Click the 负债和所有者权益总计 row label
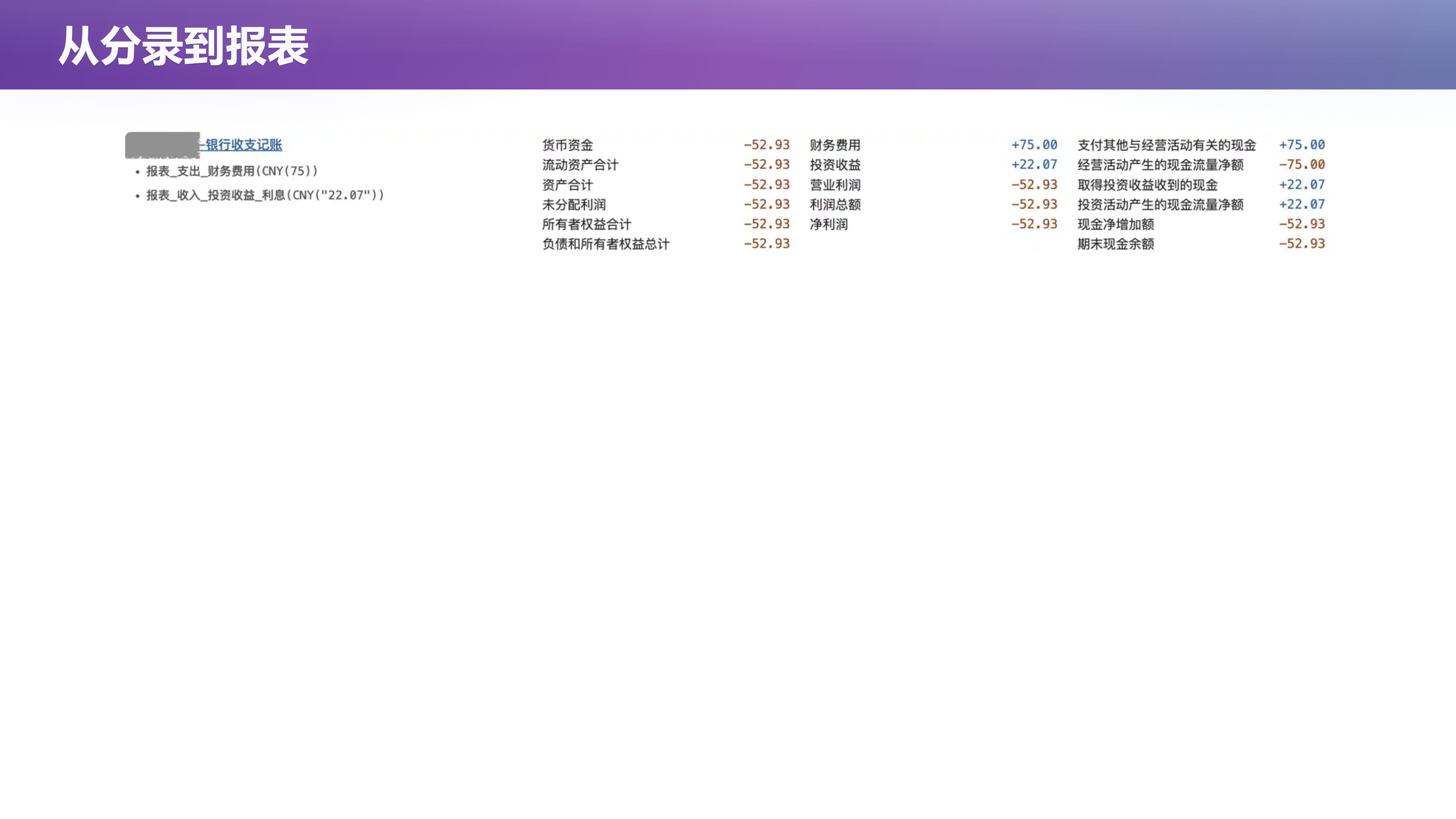Screen dimensions: 1456x819 point(606,244)
